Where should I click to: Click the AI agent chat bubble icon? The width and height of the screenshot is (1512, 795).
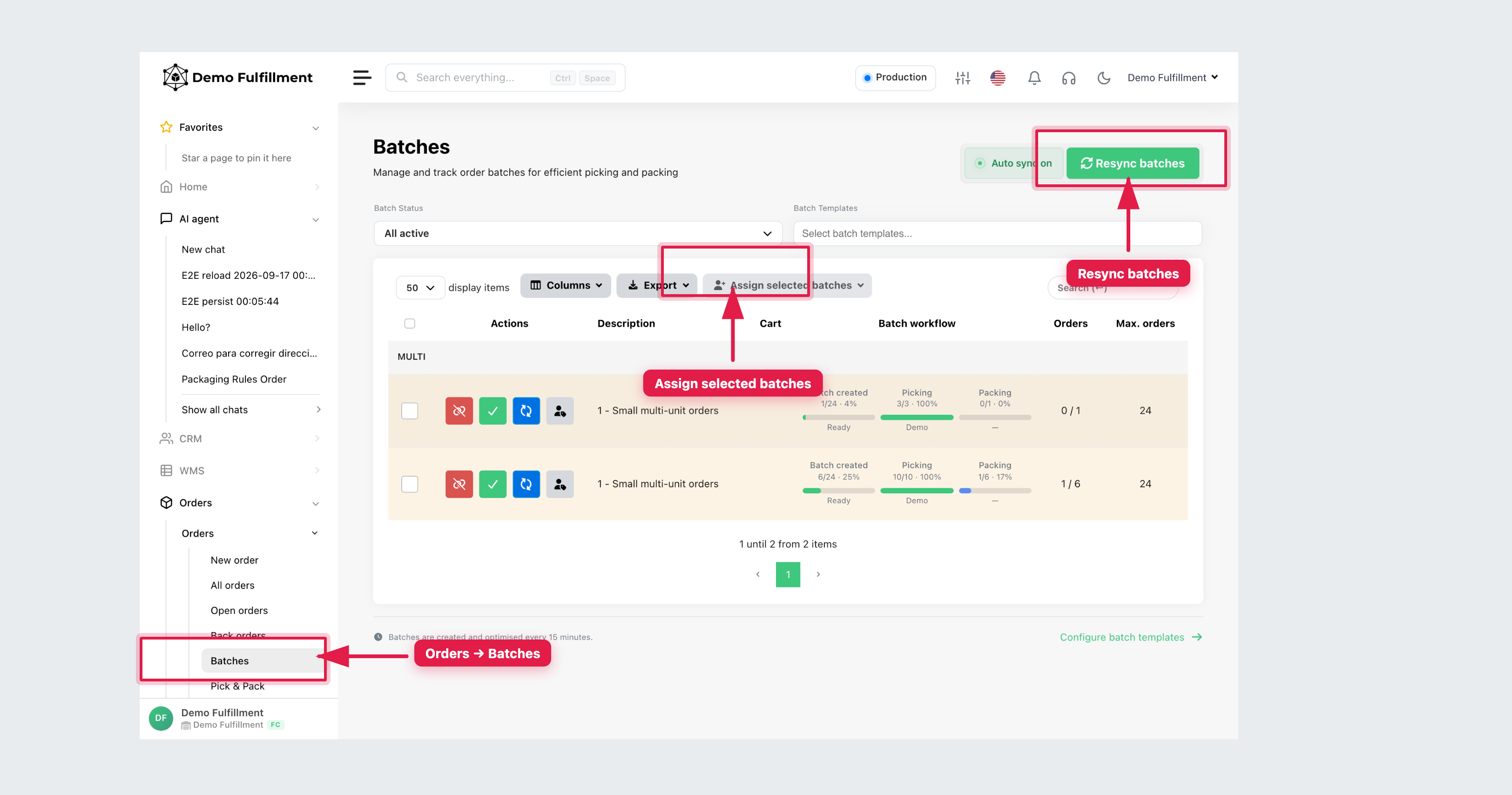tap(166, 219)
